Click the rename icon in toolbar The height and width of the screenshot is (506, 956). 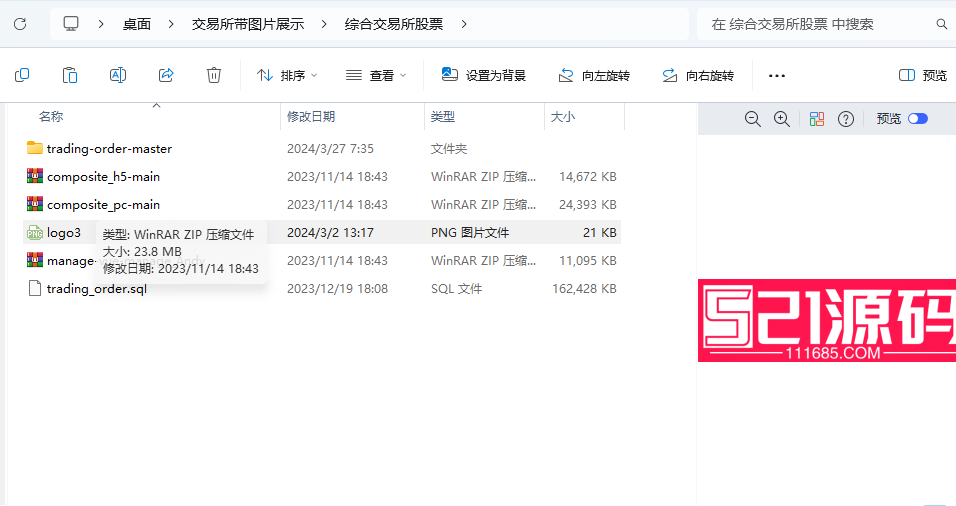point(117,75)
